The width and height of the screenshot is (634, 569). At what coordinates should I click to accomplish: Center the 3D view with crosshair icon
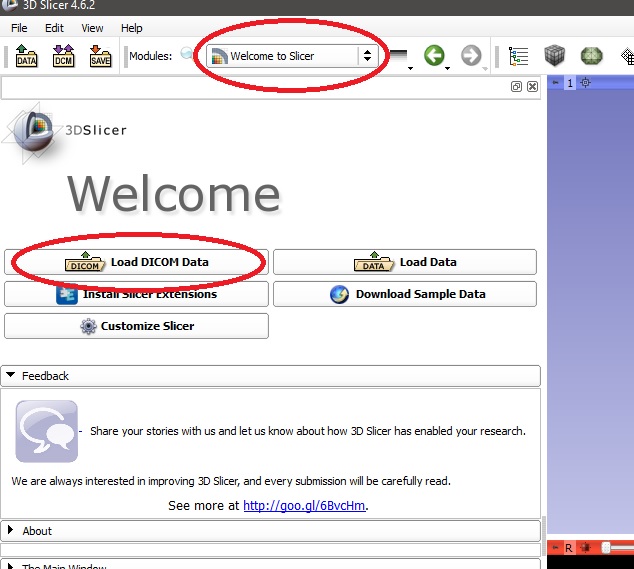point(586,84)
